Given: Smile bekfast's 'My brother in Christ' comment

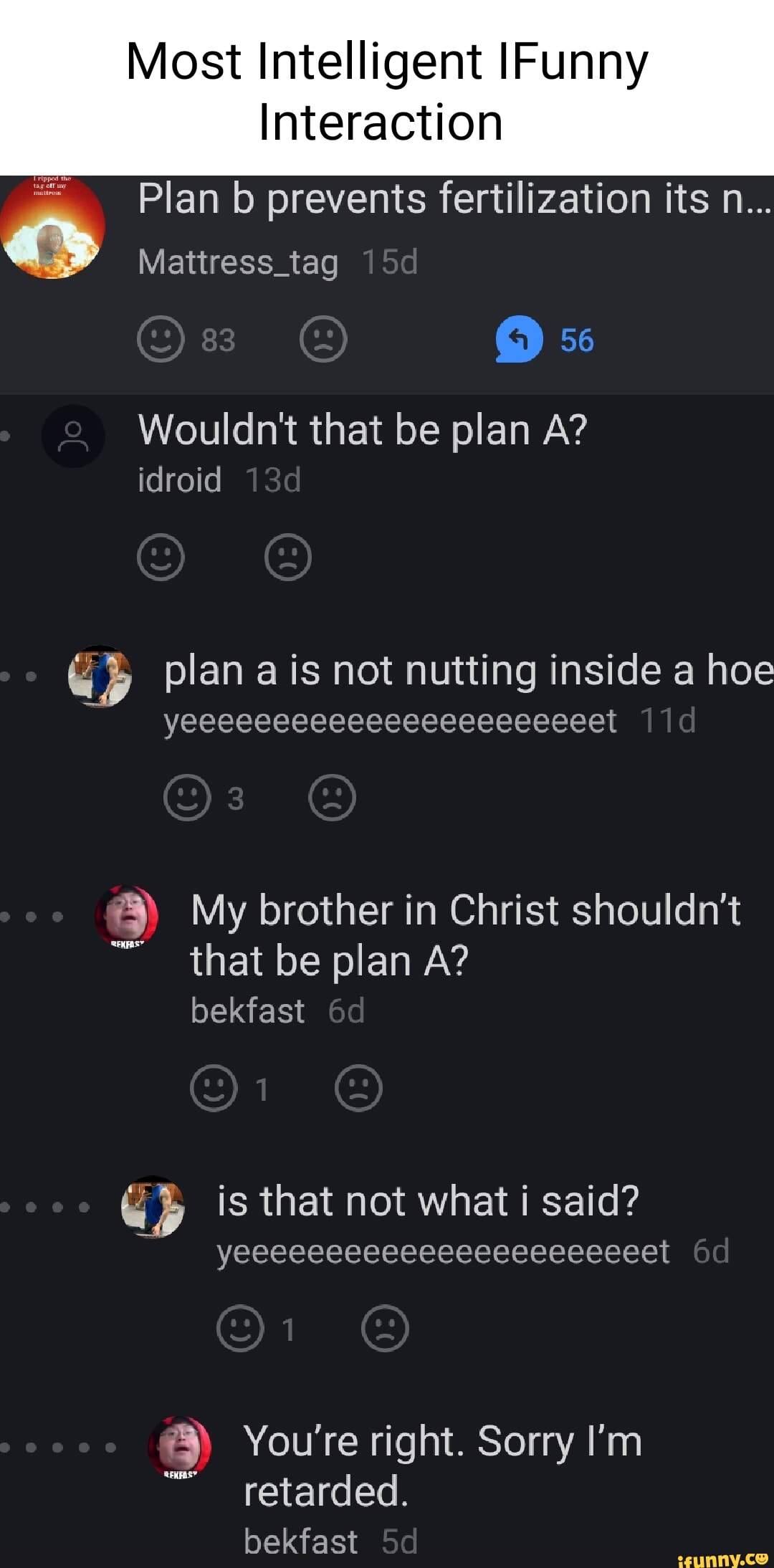Looking at the screenshot, I should point(214,1088).
